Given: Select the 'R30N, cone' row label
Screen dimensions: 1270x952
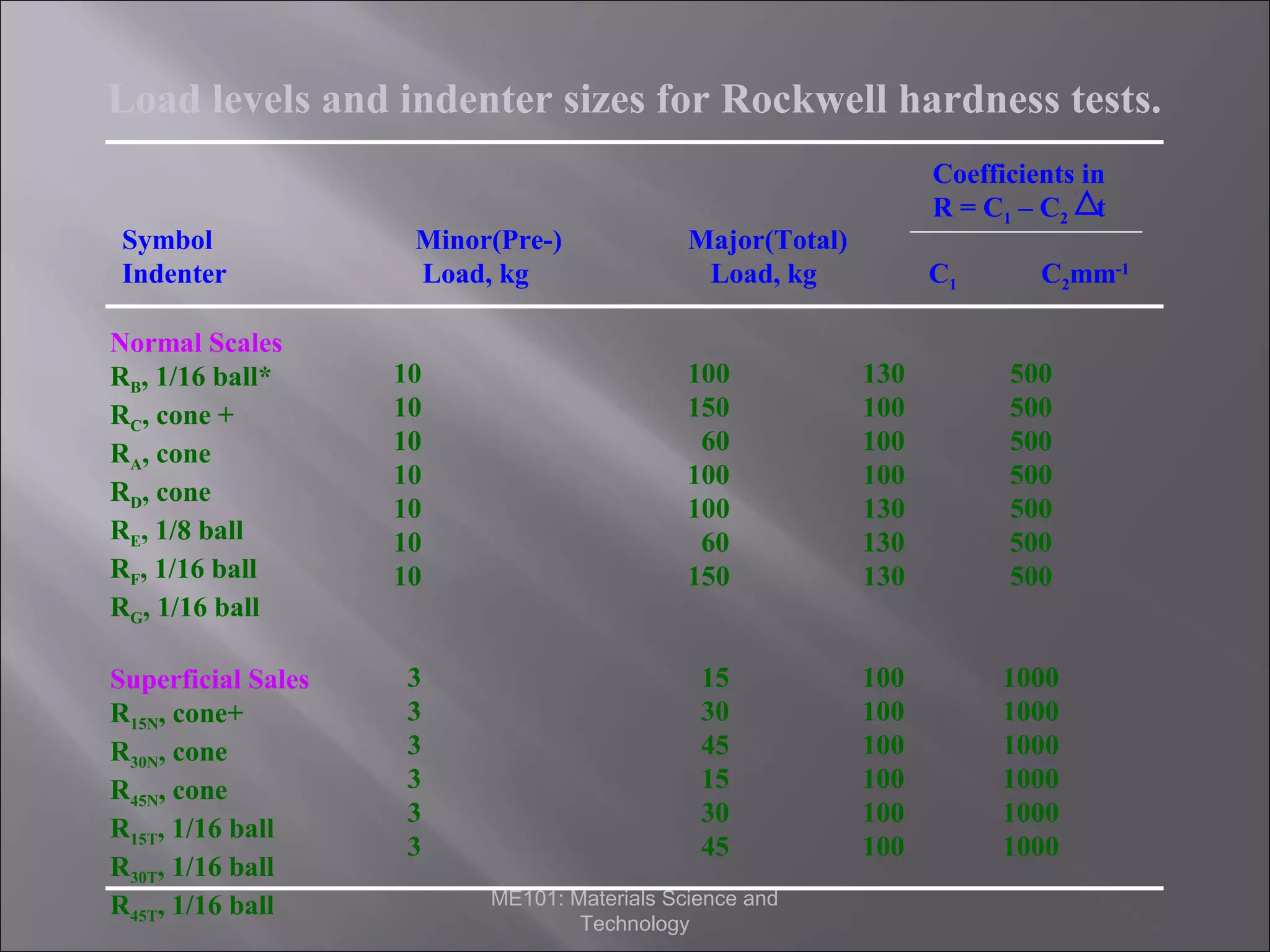Looking at the screenshot, I should tap(169, 752).
